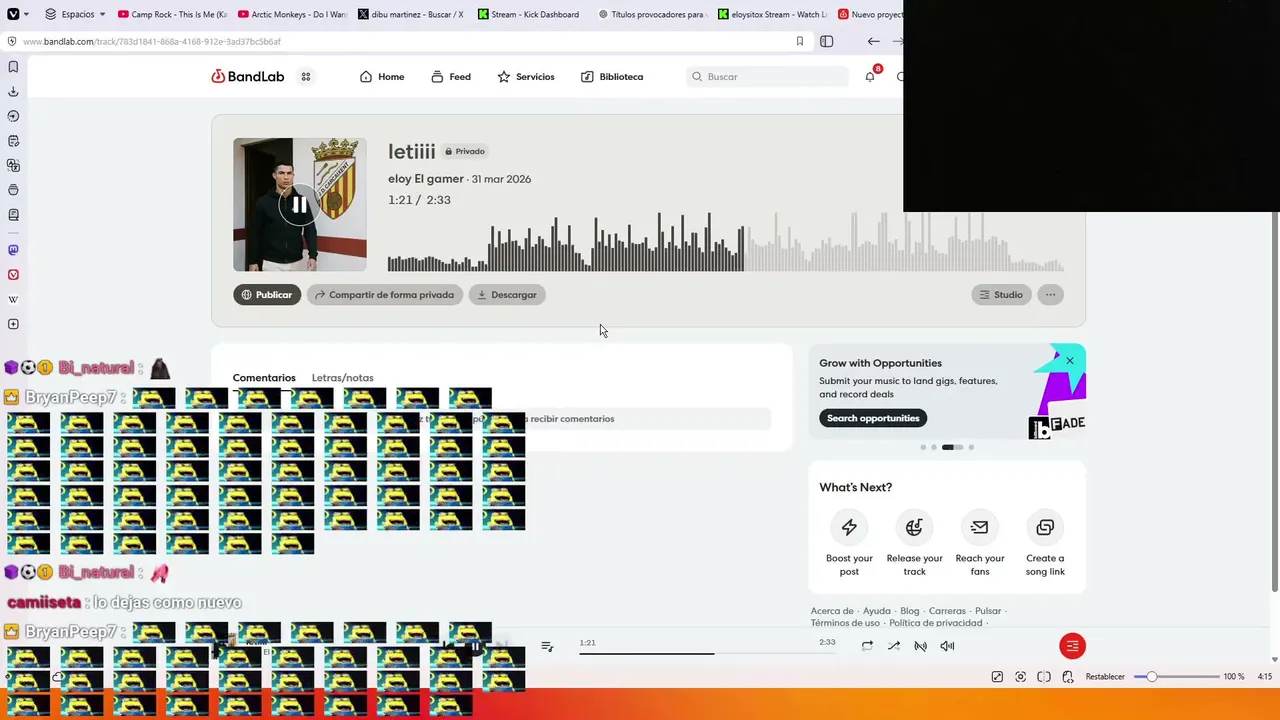Viewport: 1280px width, 720px height.
Task: Click the Search opportunities button
Action: [873, 418]
